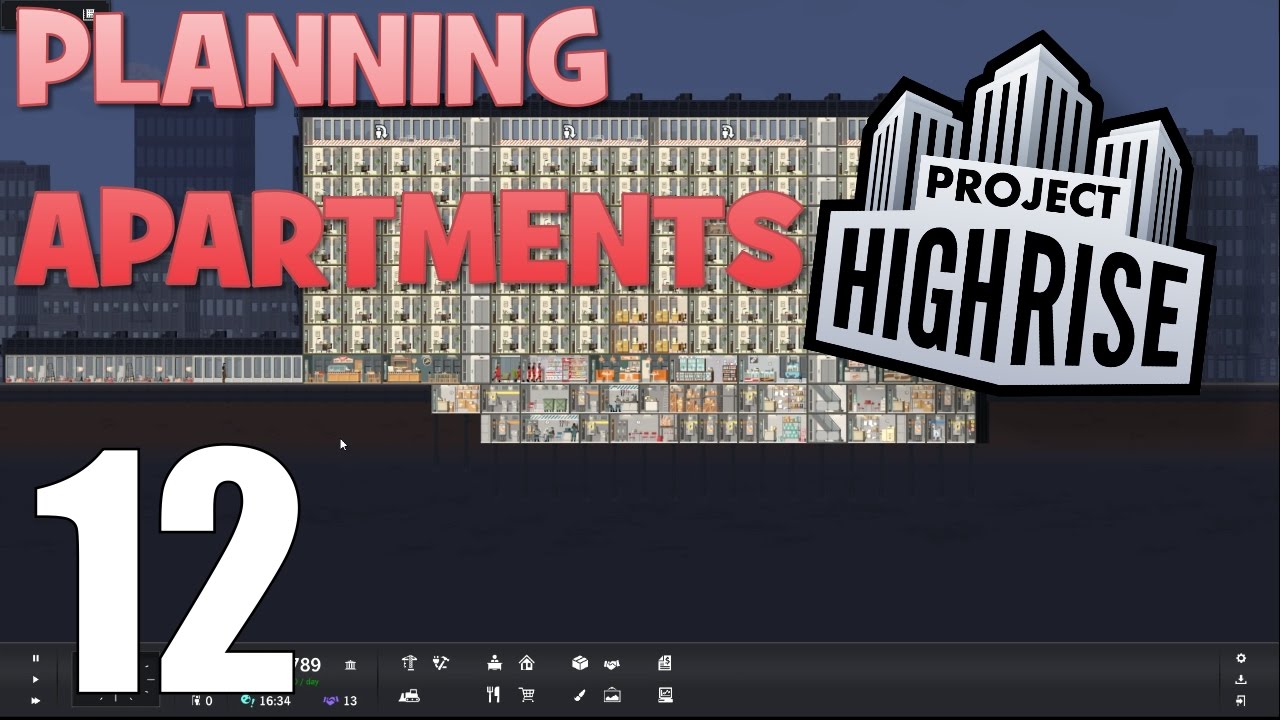1280x720 pixels.
Task: Open the paintbrush decoration tool
Action: pyautogui.click(x=579, y=694)
